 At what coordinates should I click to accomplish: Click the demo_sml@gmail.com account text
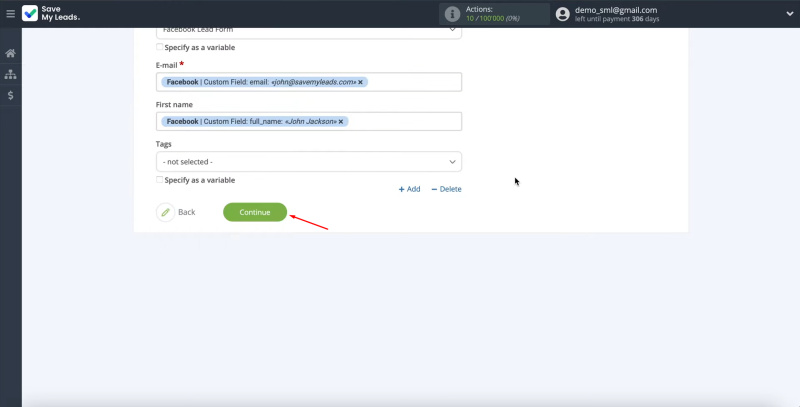(x=616, y=10)
